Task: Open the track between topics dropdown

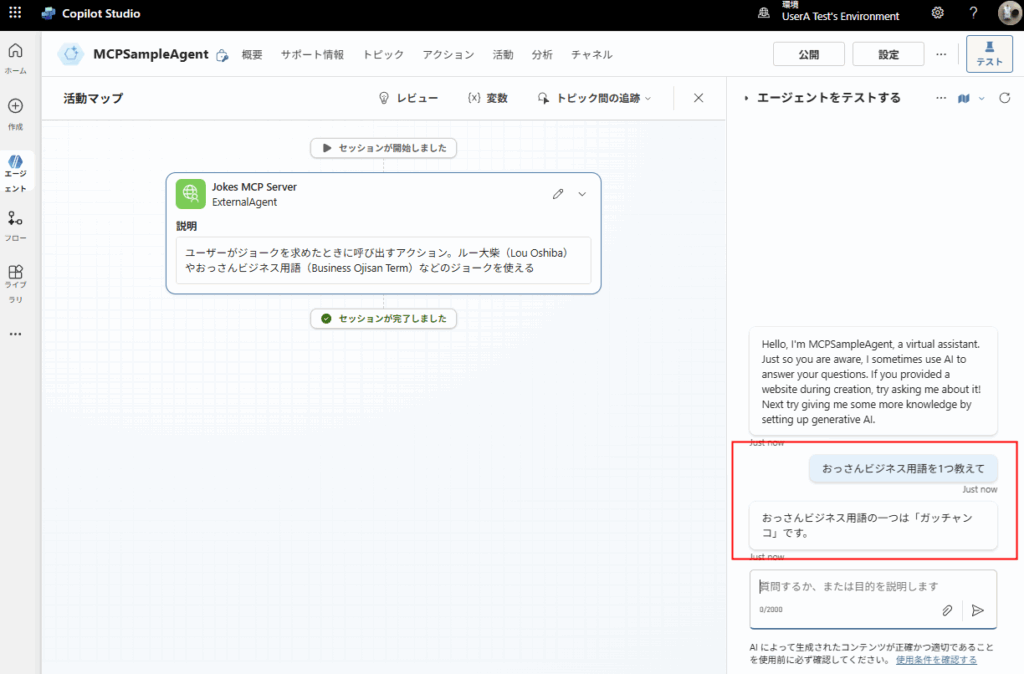Action: click(x=594, y=98)
